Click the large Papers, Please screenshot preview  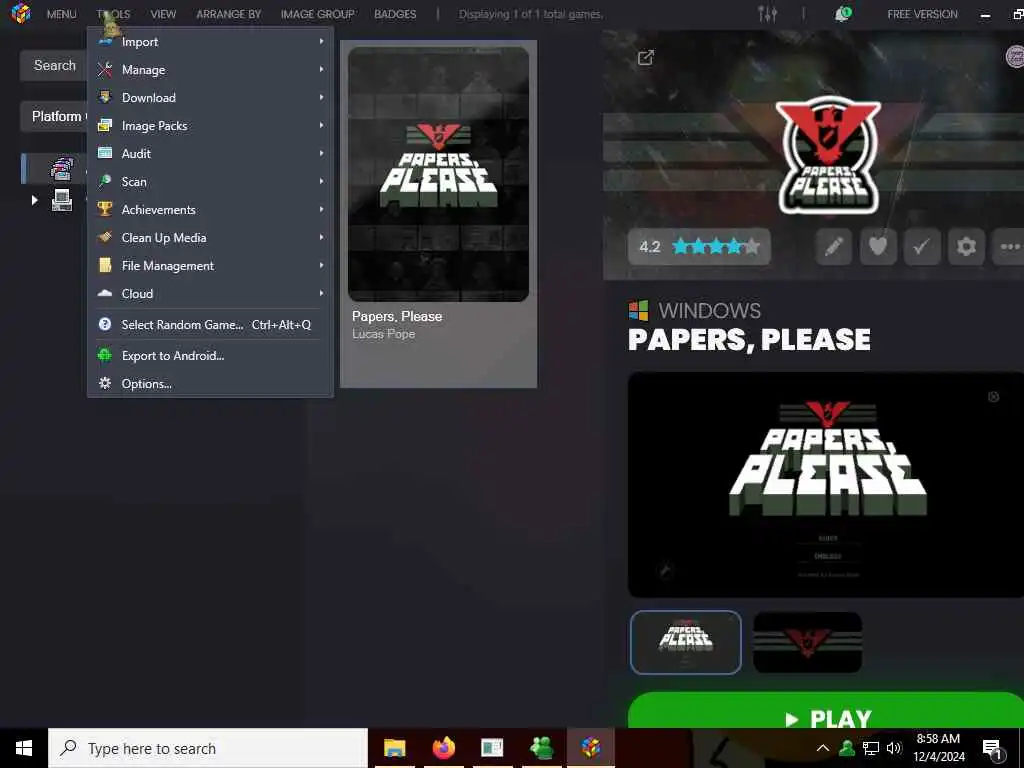pyautogui.click(x=825, y=485)
